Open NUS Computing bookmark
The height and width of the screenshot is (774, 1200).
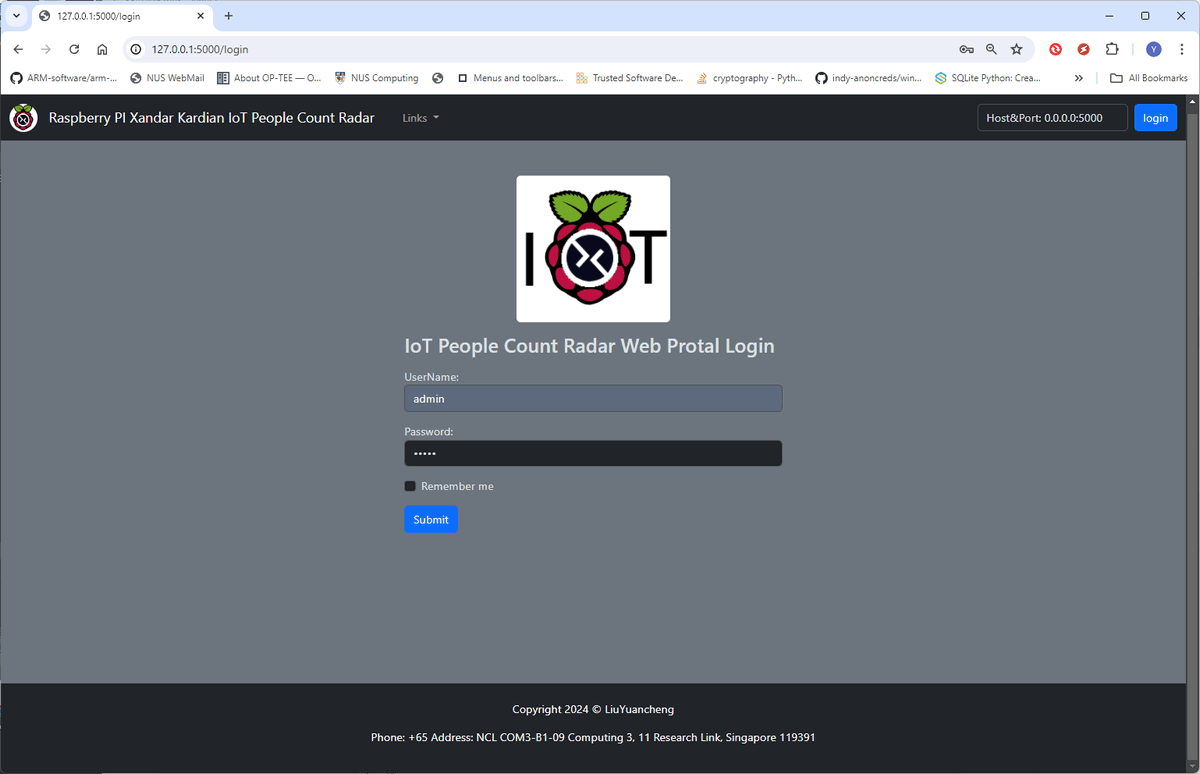(377, 78)
